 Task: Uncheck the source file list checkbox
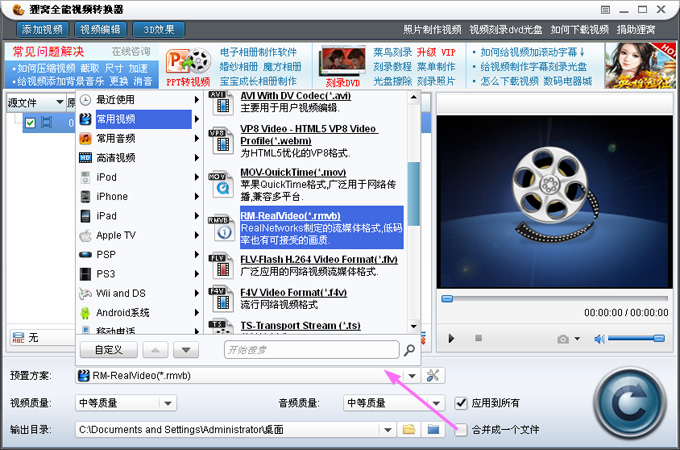pyautogui.click(x=30, y=123)
